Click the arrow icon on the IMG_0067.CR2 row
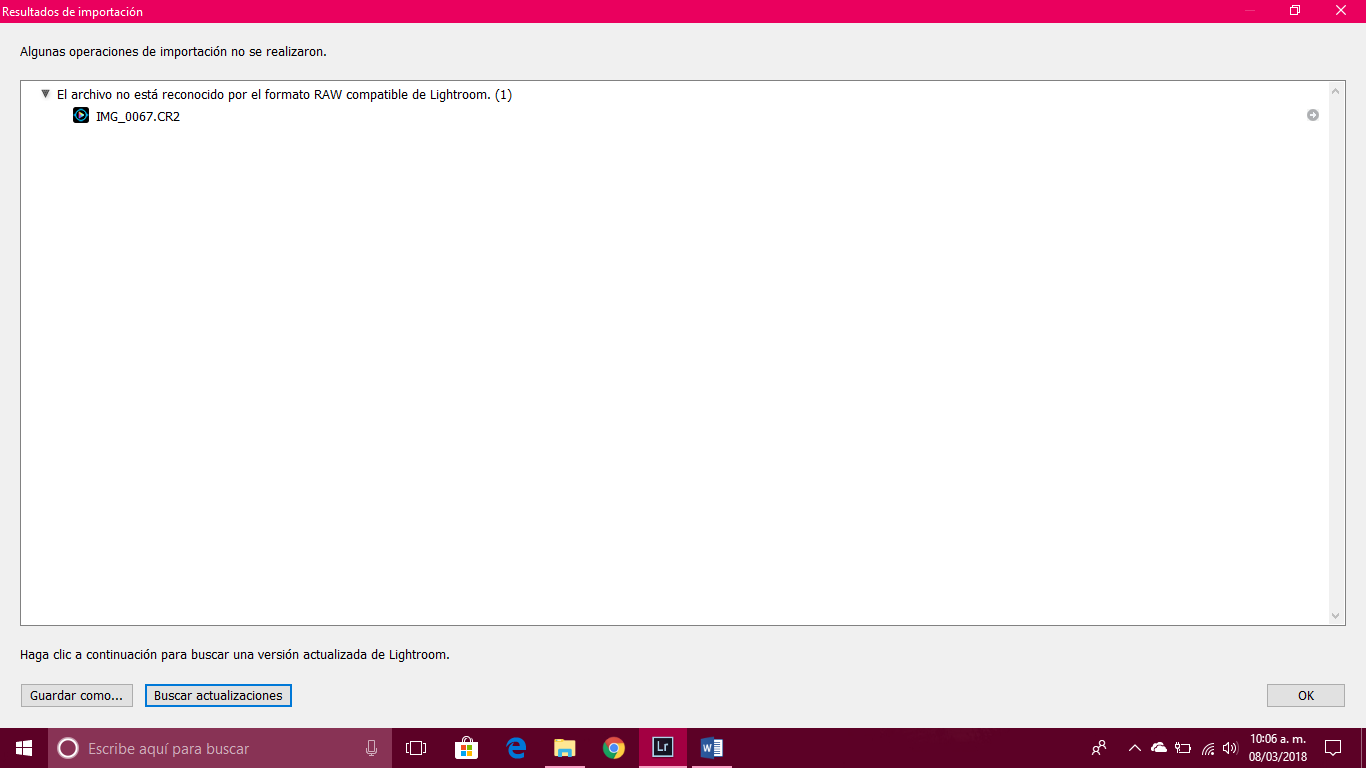 pyautogui.click(x=1313, y=115)
